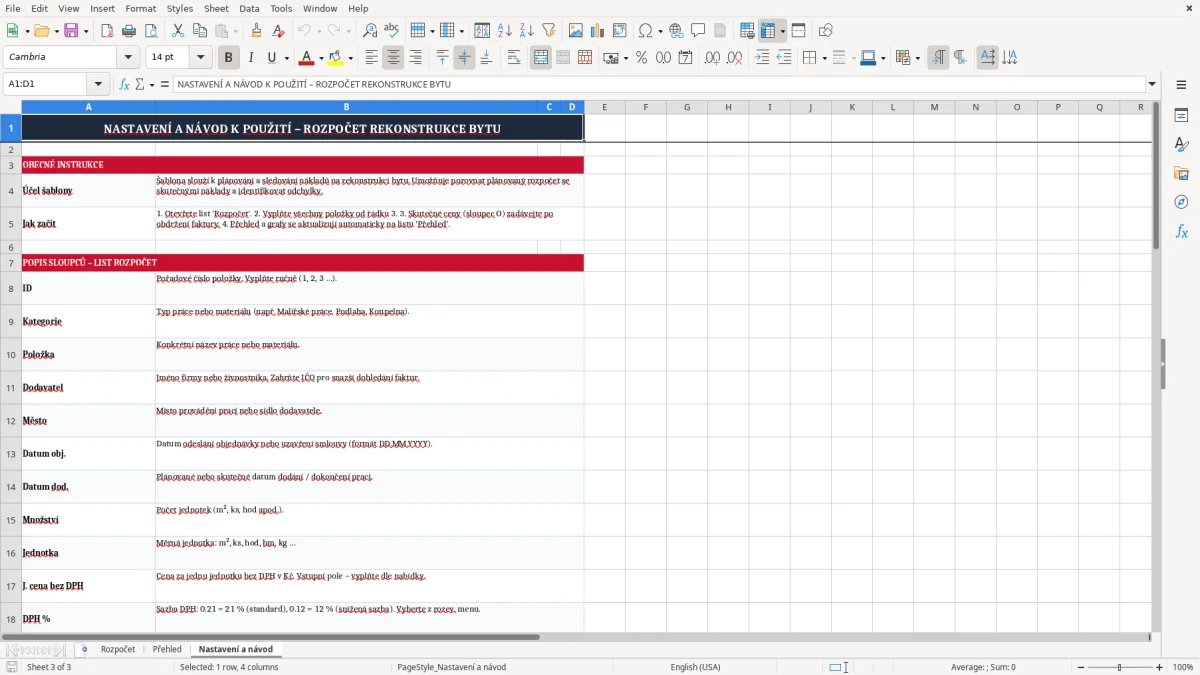Viewport: 1200px width, 675px height.
Task: Toggle Italic formatting
Action: (x=250, y=58)
